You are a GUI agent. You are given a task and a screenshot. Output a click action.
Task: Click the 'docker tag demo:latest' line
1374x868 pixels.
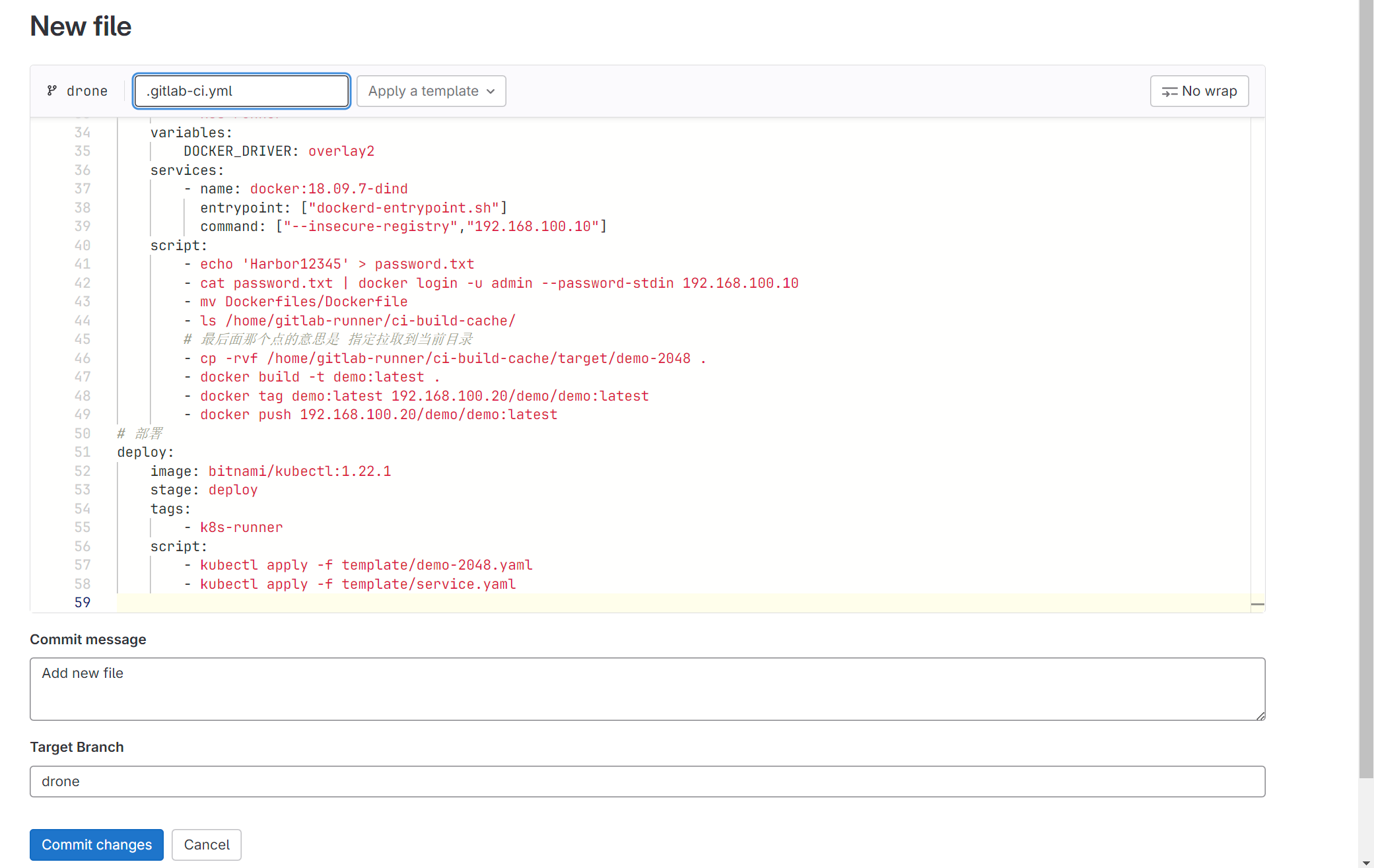click(x=417, y=396)
